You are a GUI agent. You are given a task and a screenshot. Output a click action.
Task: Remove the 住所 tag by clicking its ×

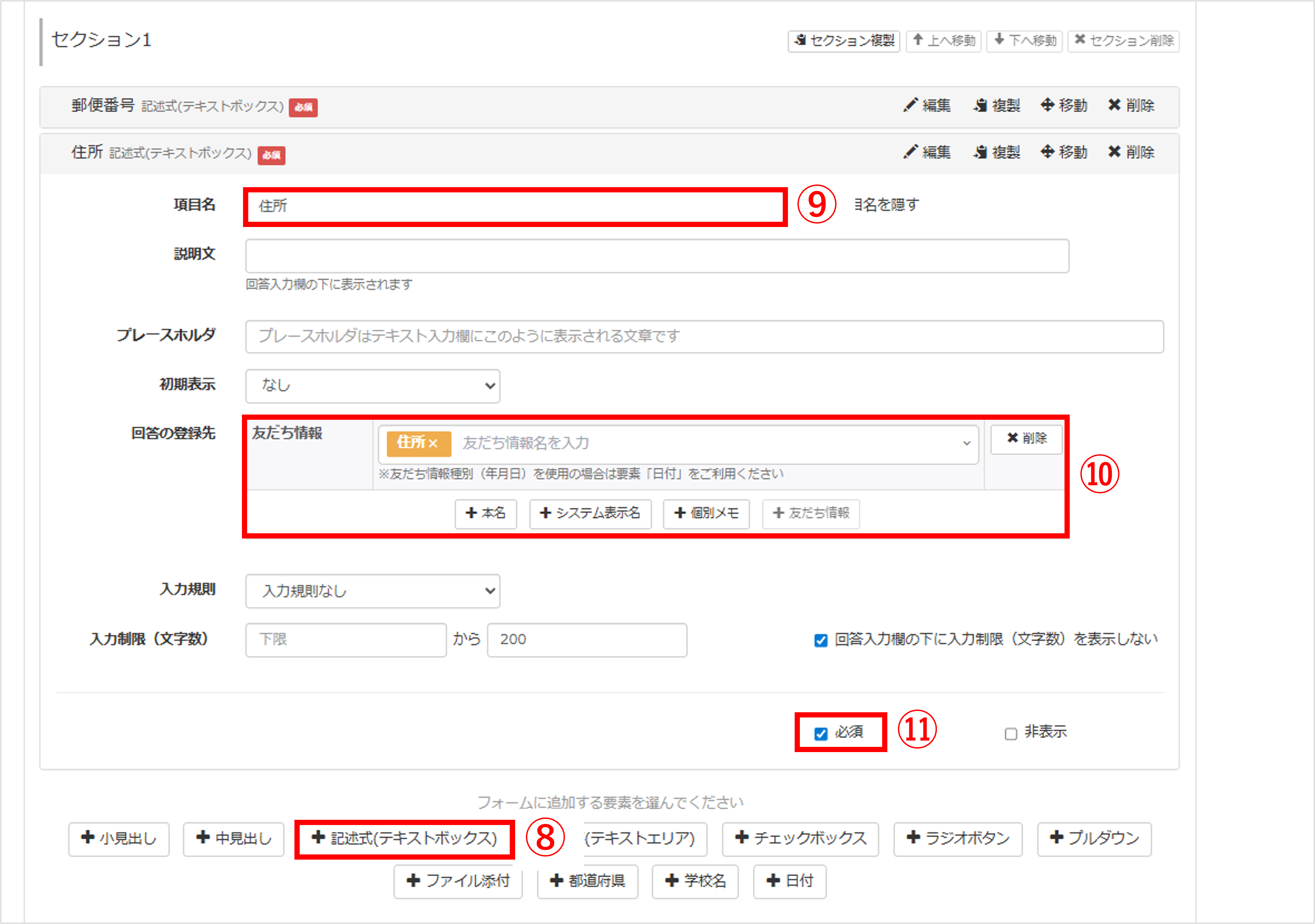point(434,443)
